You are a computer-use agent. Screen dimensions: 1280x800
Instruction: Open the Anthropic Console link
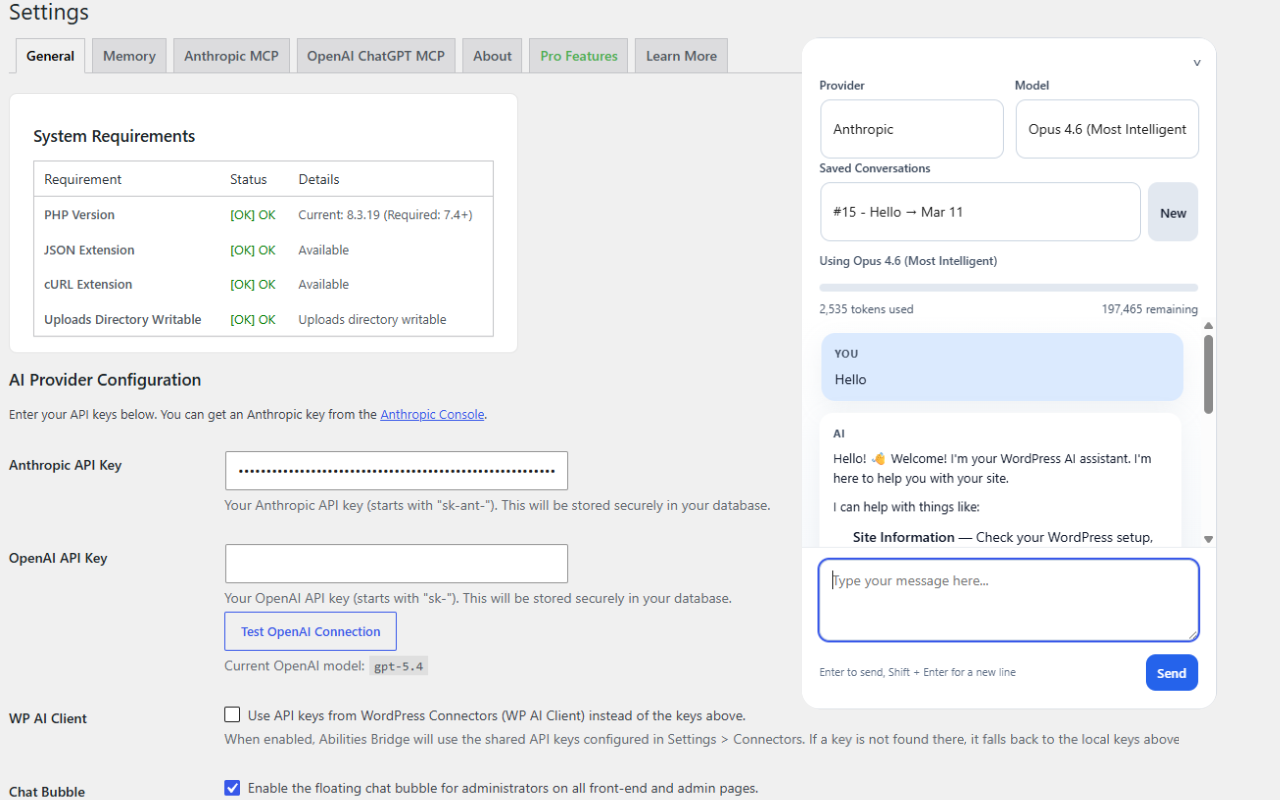(432, 414)
